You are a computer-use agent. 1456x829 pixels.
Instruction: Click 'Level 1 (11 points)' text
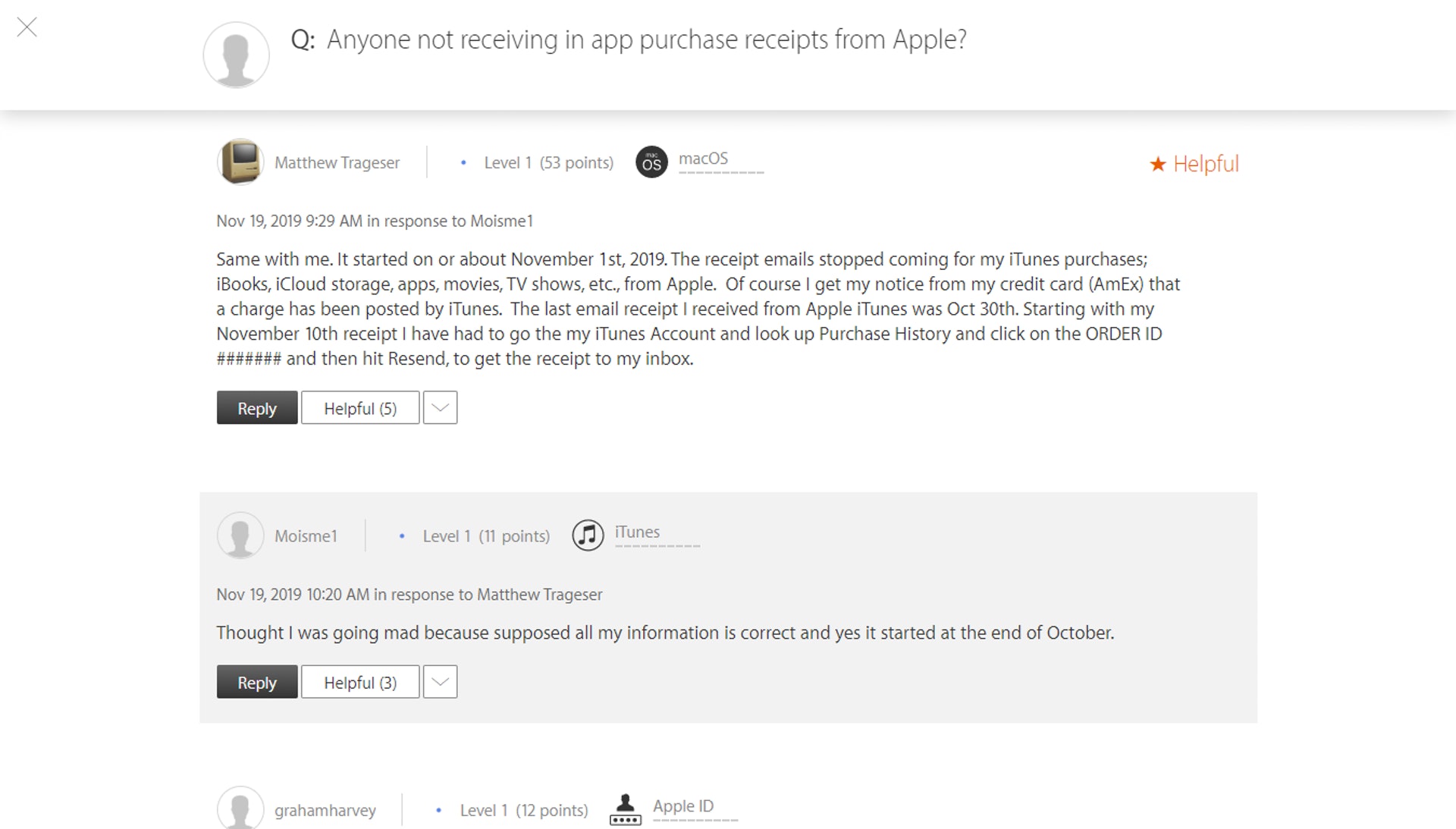coord(486,536)
